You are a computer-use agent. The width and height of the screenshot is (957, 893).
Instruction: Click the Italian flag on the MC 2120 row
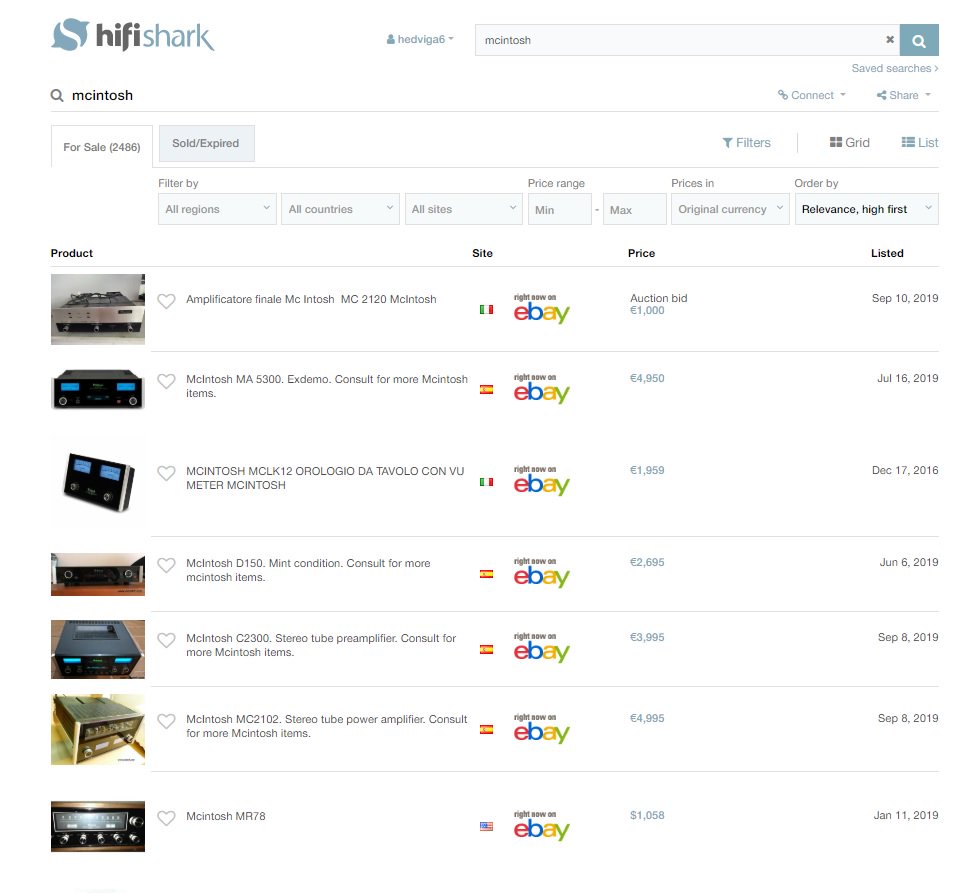(486, 309)
